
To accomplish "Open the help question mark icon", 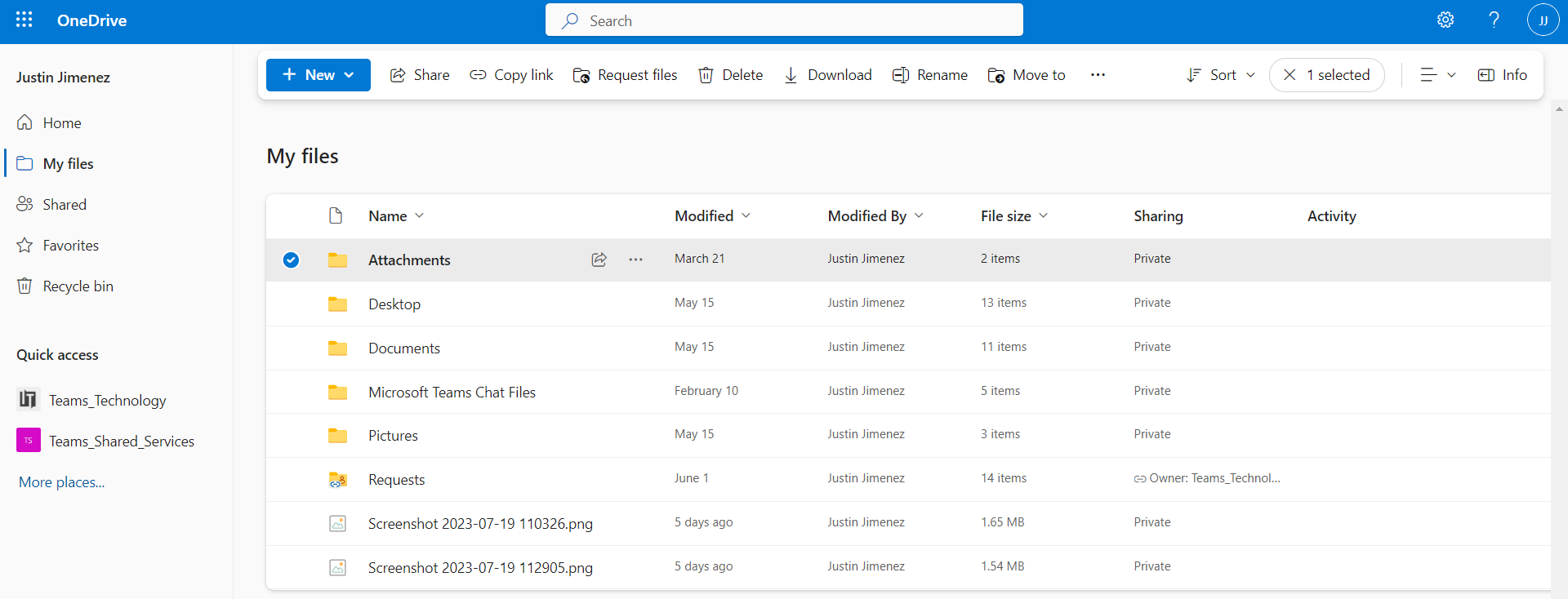I will click(1494, 20).
